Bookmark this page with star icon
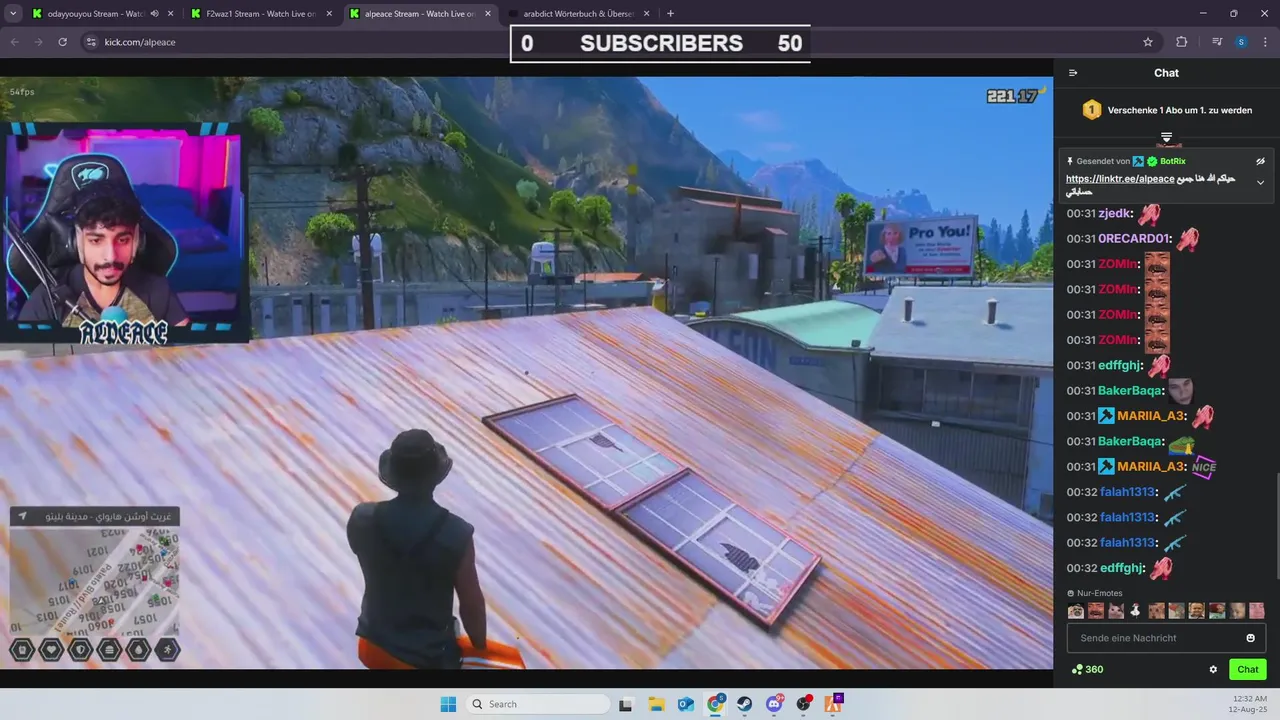 pyautogui.click(x=1148, y=42)
